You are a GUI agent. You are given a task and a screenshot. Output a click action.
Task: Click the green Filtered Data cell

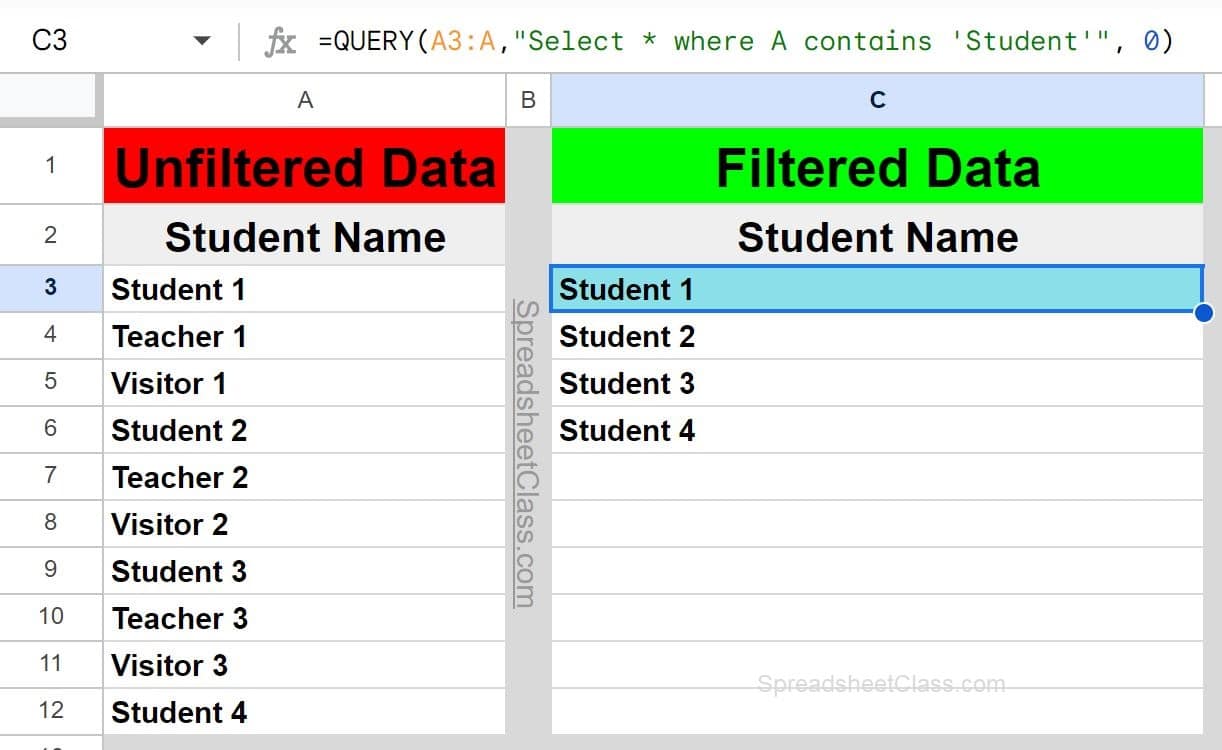coord(877,167)
